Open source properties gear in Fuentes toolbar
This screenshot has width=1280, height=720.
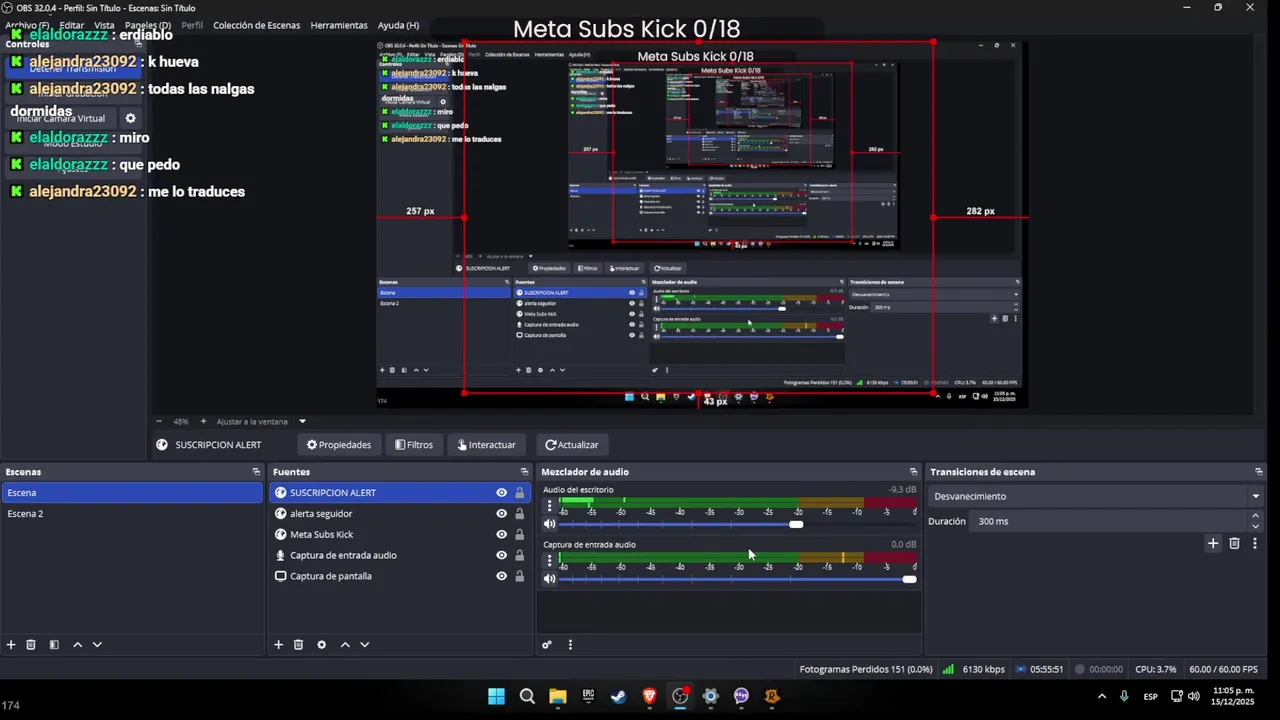click(321, 645)
